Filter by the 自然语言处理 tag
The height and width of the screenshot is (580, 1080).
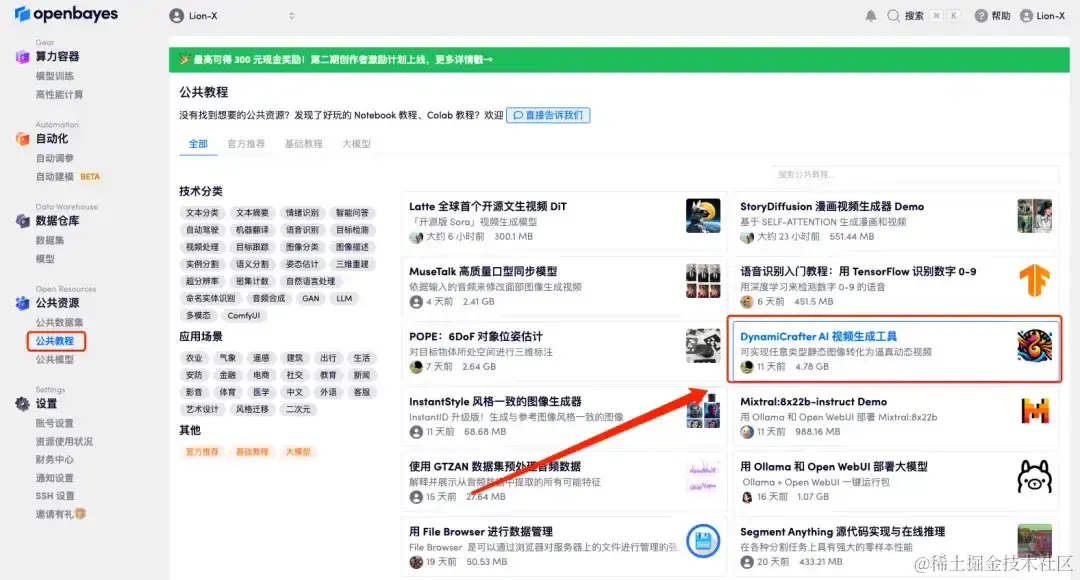point(311,281)
